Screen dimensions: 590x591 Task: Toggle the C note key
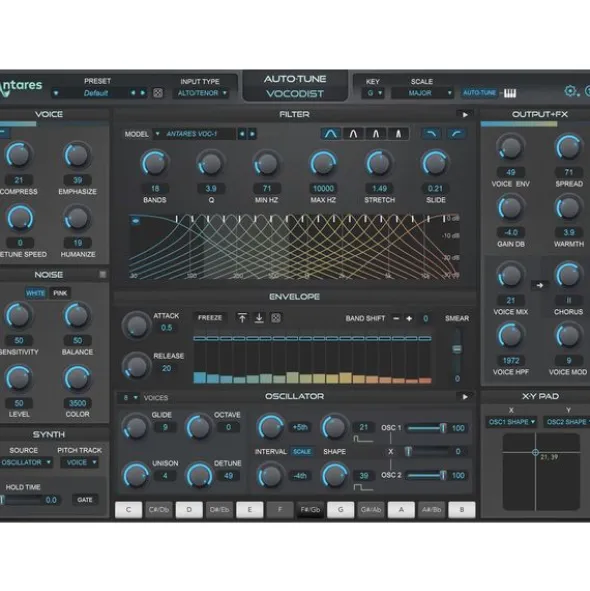tap(129, 510)
